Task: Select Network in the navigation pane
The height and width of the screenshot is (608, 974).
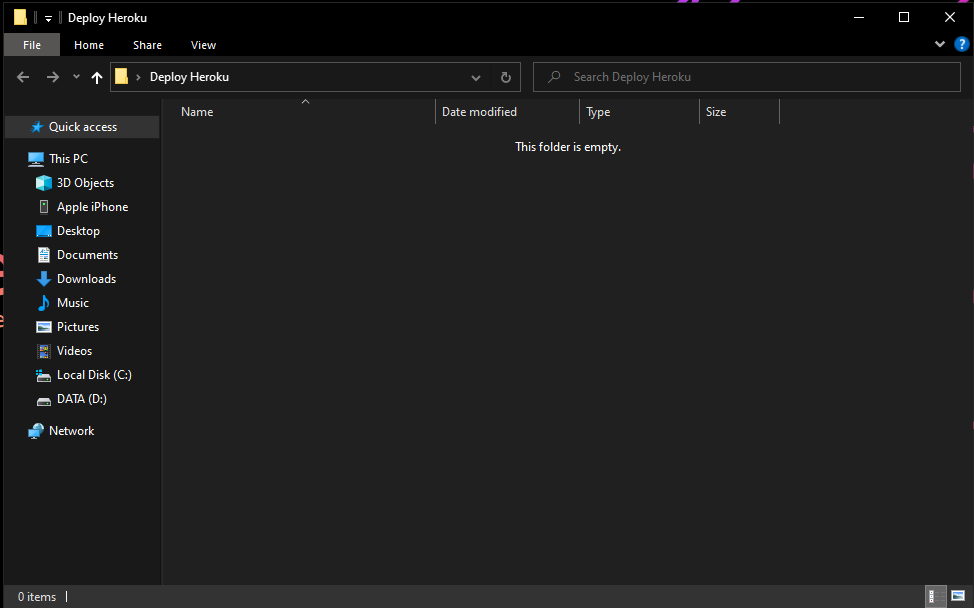Action: [71, 430]
